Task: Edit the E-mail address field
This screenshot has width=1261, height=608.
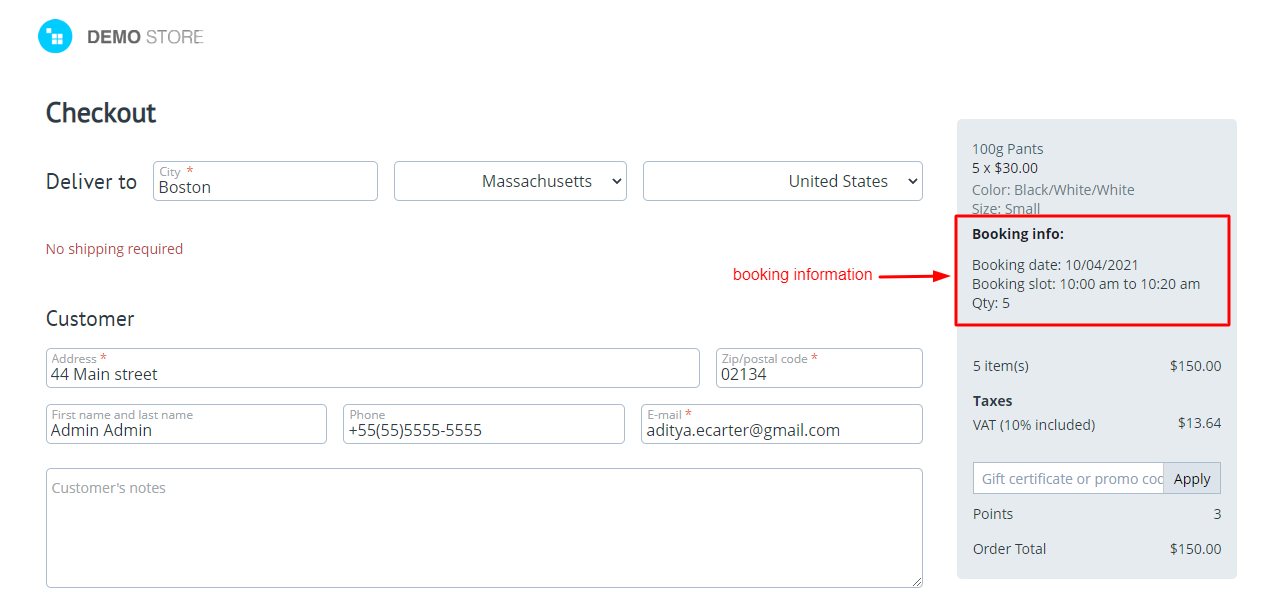Action: click(782, 424)
